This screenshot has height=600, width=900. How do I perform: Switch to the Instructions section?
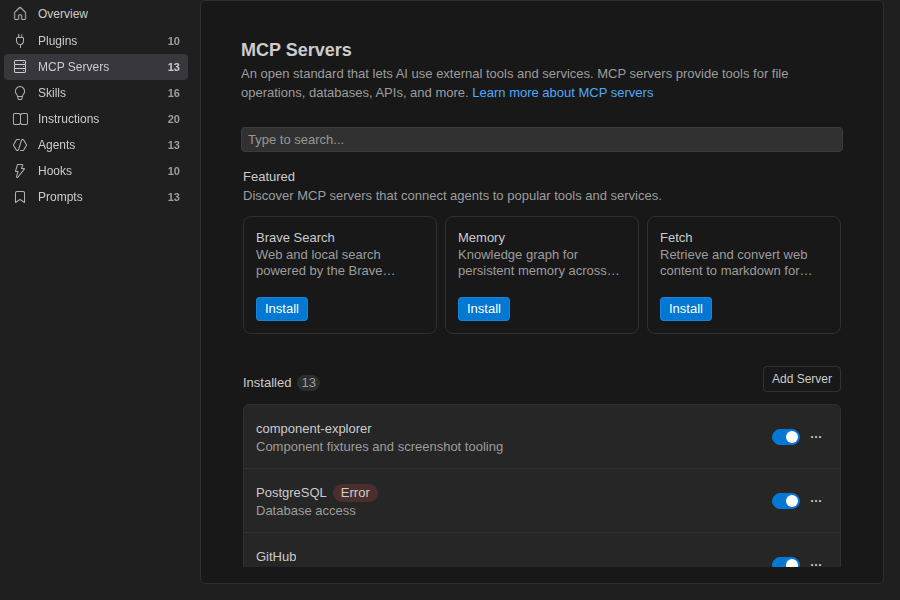pos(96,119)
